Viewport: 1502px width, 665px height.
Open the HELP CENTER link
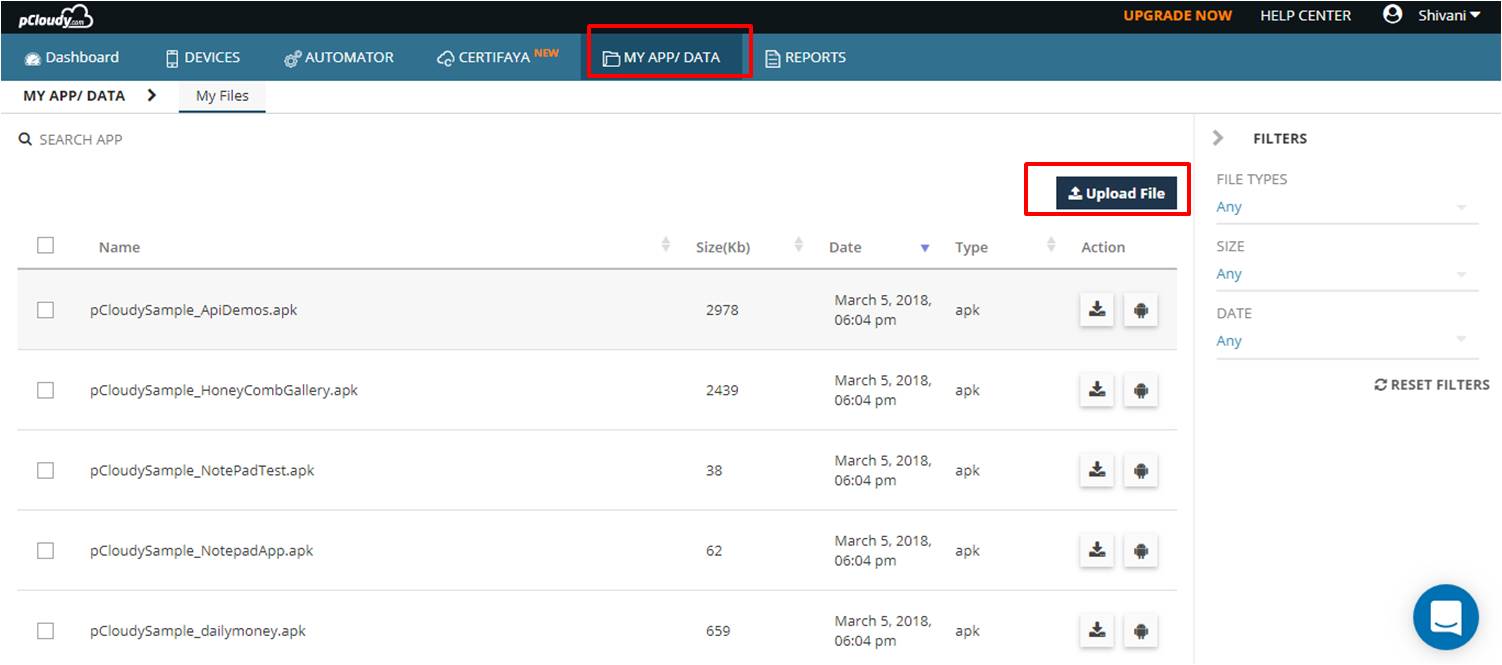coord(1306,15)
